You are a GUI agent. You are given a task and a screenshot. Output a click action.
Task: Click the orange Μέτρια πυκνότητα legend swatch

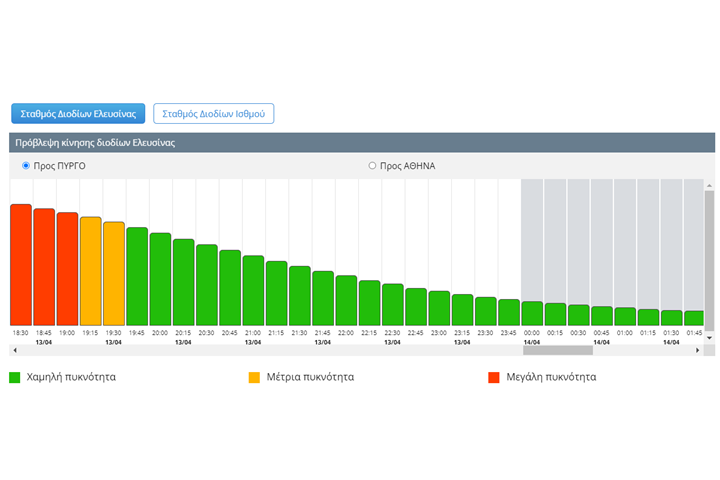254,378
